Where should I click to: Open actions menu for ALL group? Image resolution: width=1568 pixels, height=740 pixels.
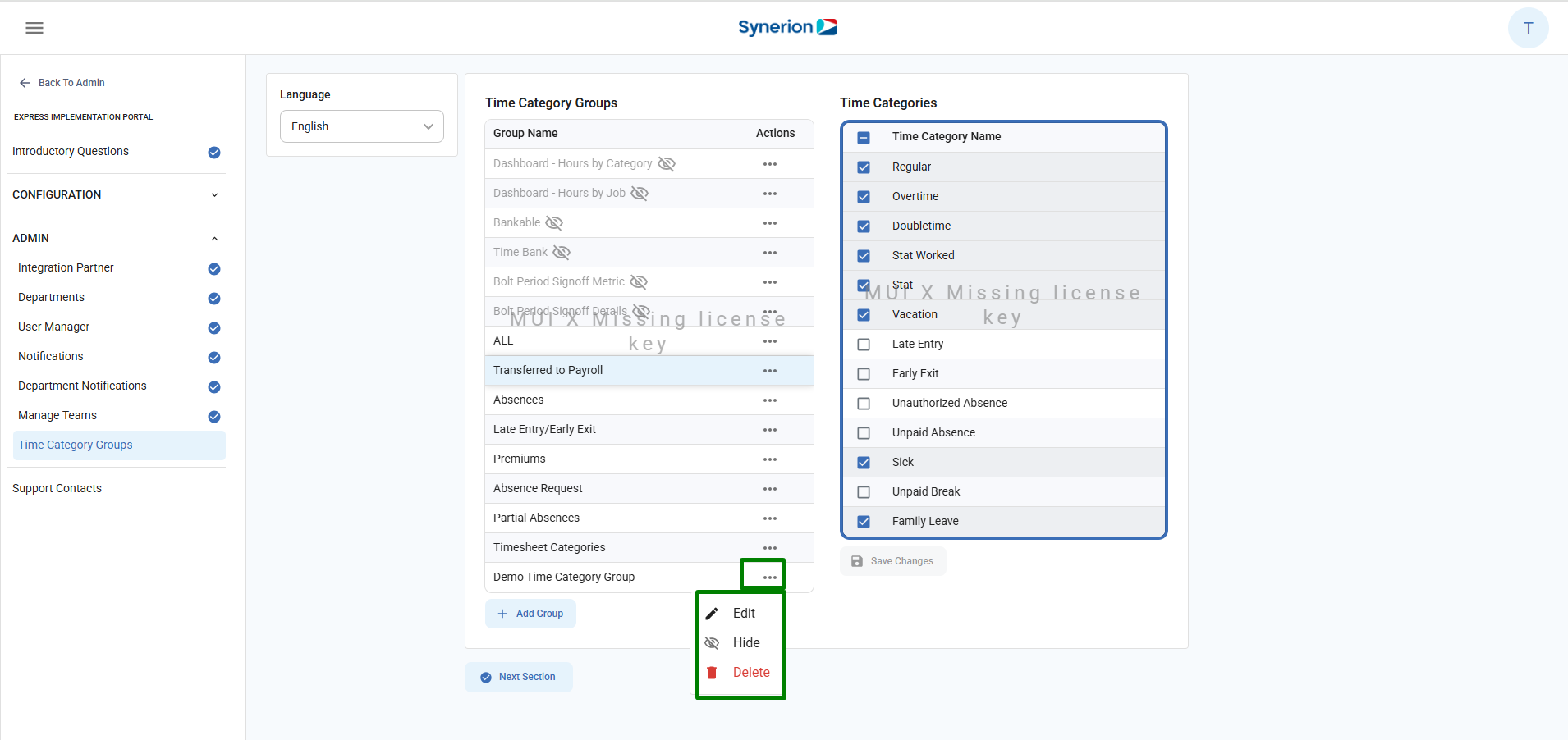(x=769, y=341)
